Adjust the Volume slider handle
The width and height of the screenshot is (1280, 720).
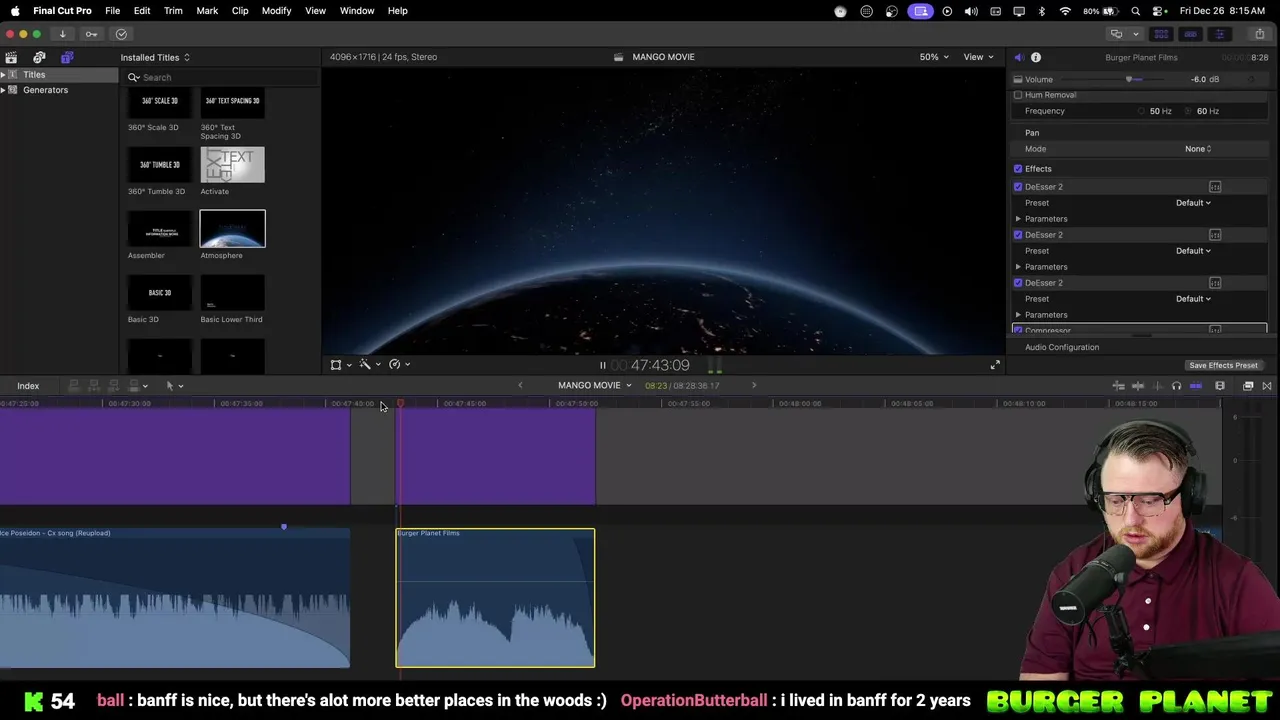tap(1129, 79)
